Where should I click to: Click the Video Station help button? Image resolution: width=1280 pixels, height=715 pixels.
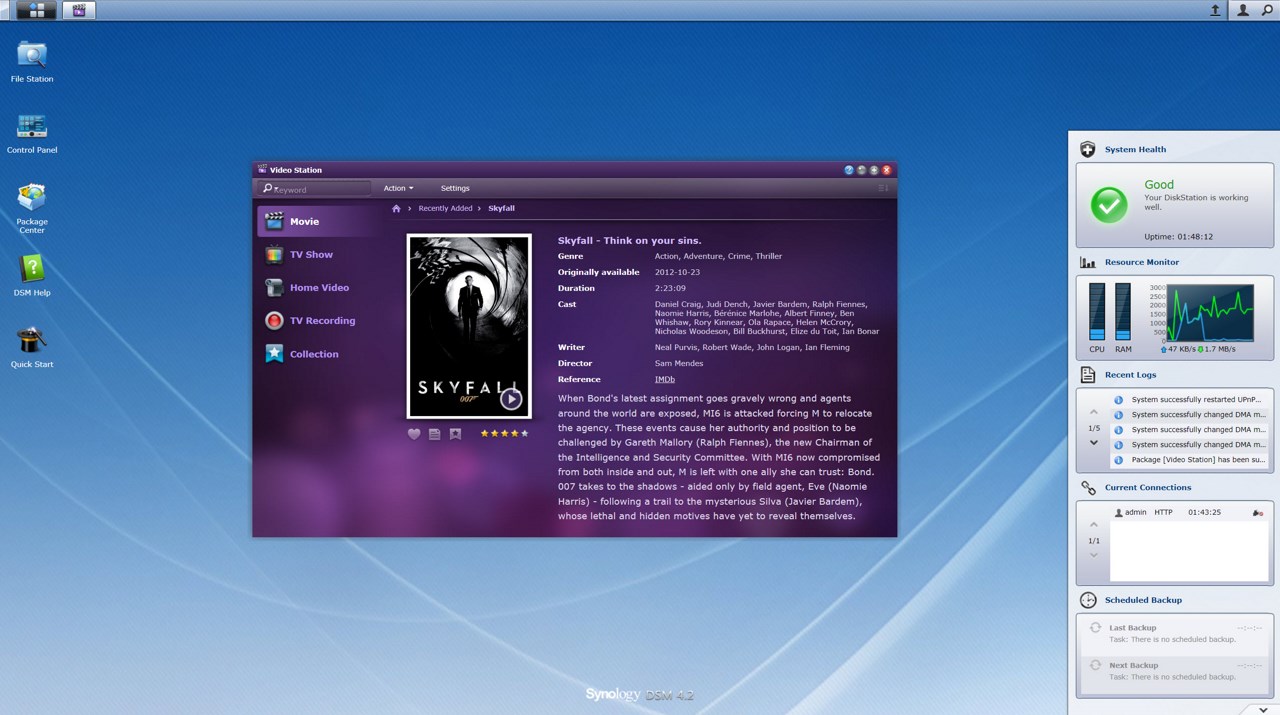coord(849,170)
